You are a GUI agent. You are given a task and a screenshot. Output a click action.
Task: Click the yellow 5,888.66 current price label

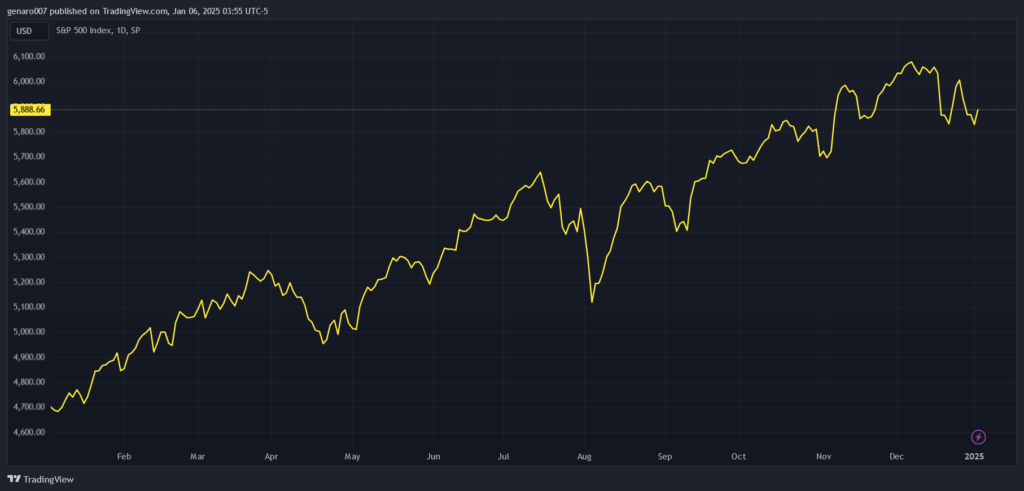[29, 109]
